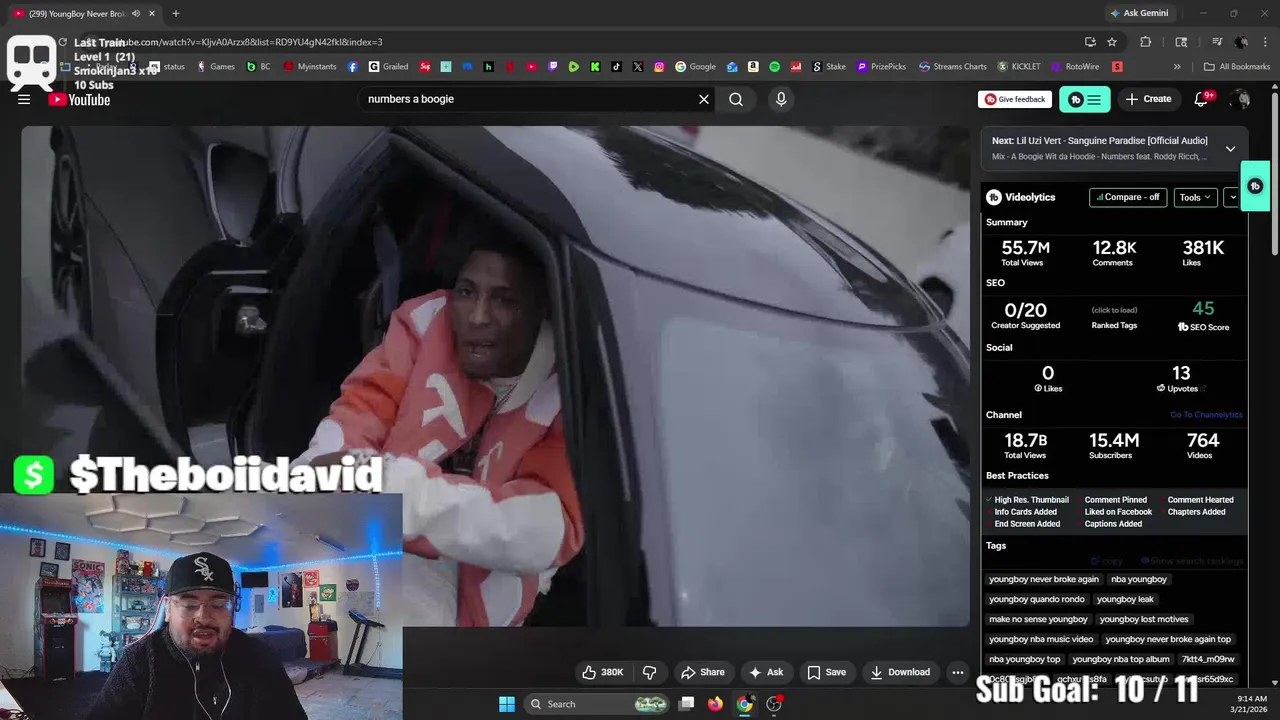The height and width of the screenshot is (720, 1280).
Task: Open the Windows Start menu
Action: [x=507, y=704]
